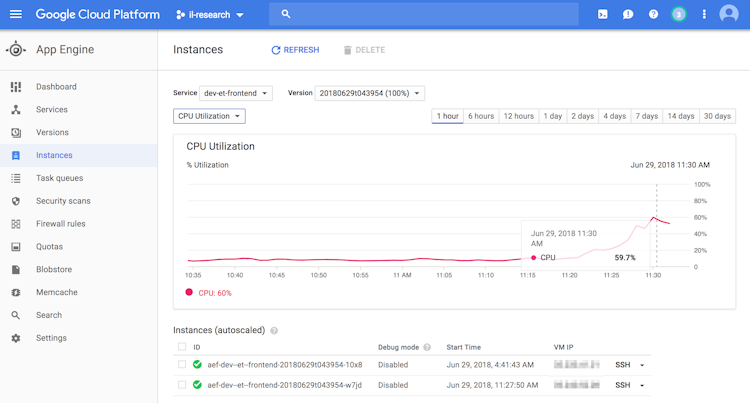Screen dimensions: 750x403
Task: Open the CPU Utilization metric dropdown
Action: click(209, 116)
